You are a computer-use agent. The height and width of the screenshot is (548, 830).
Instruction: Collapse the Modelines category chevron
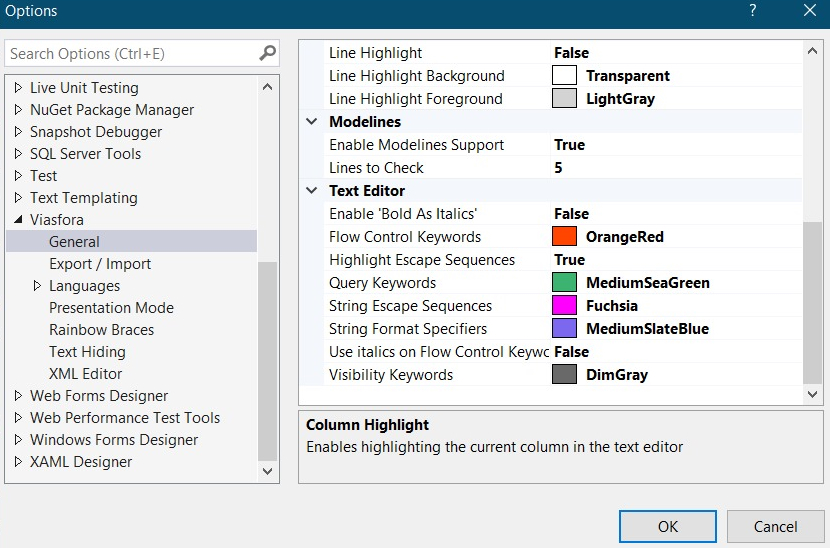tap(311, 122)
